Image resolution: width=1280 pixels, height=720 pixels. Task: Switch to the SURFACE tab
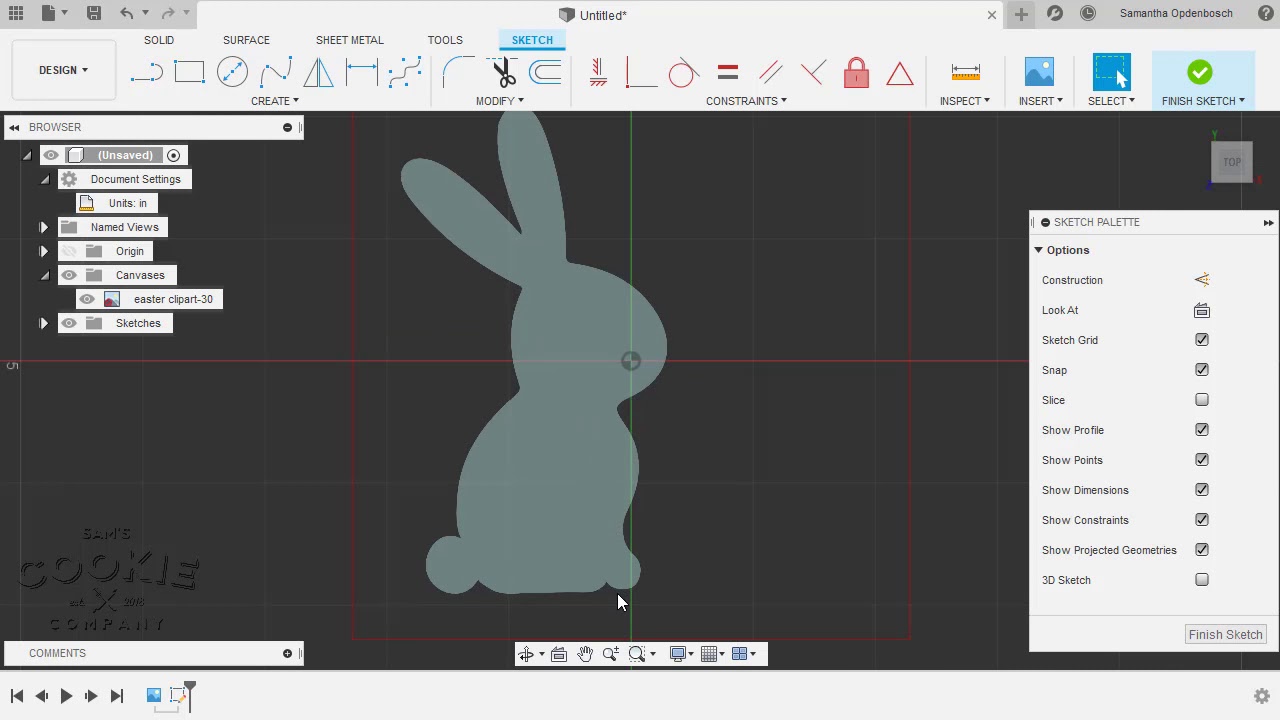(246, 40)
